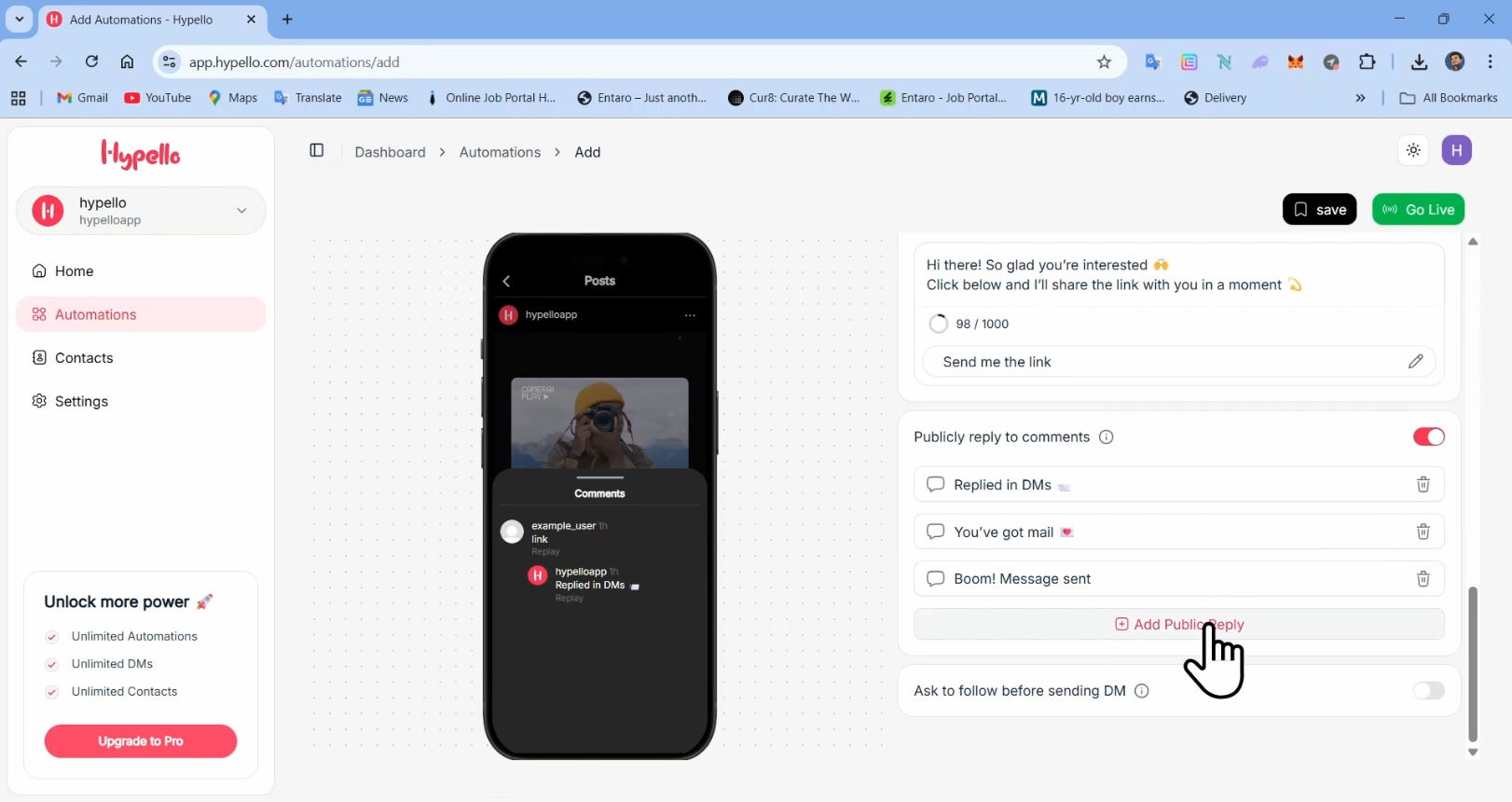The height and width of the screenshot is (802, 1512).
Task: Delete the 'Replied in DMs' public reply
Action: click(1423, 485)
